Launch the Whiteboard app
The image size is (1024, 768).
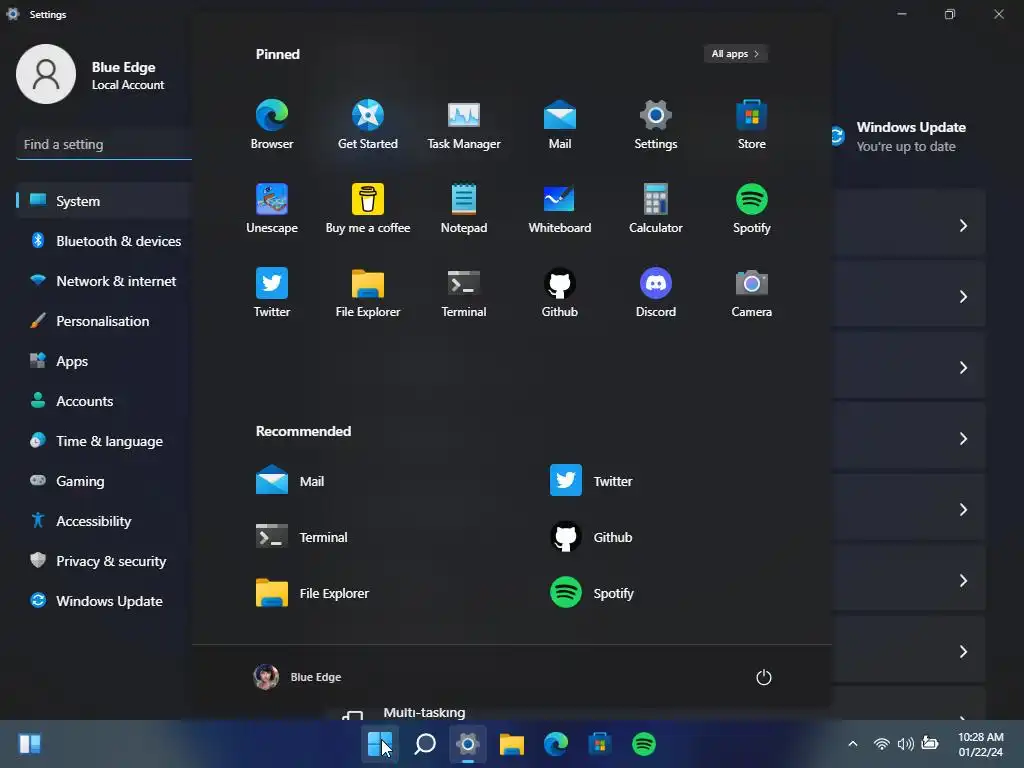point(560,208)
